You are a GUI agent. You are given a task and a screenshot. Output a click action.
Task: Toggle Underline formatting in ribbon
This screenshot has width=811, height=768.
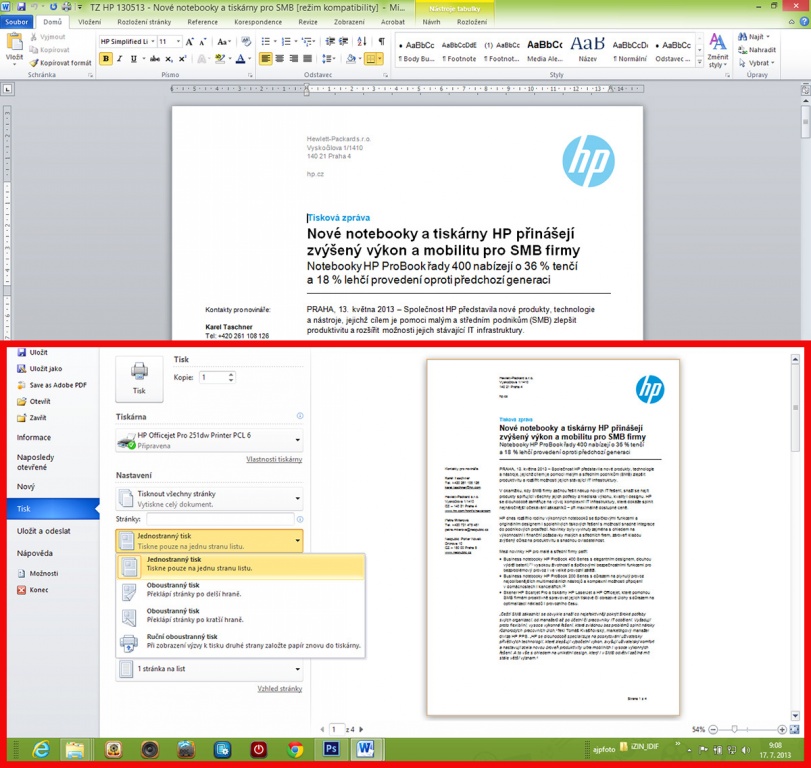(x=133, y=59)
